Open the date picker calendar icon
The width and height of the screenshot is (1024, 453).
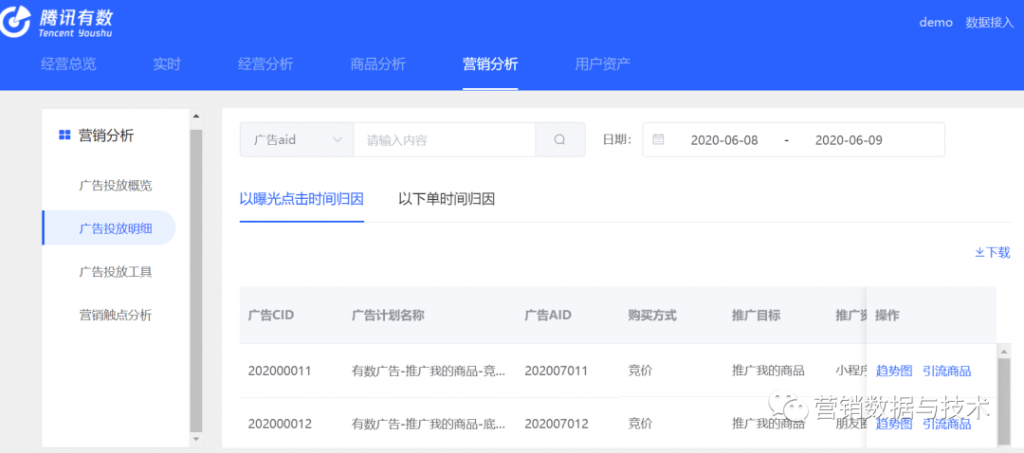point(658,140)
